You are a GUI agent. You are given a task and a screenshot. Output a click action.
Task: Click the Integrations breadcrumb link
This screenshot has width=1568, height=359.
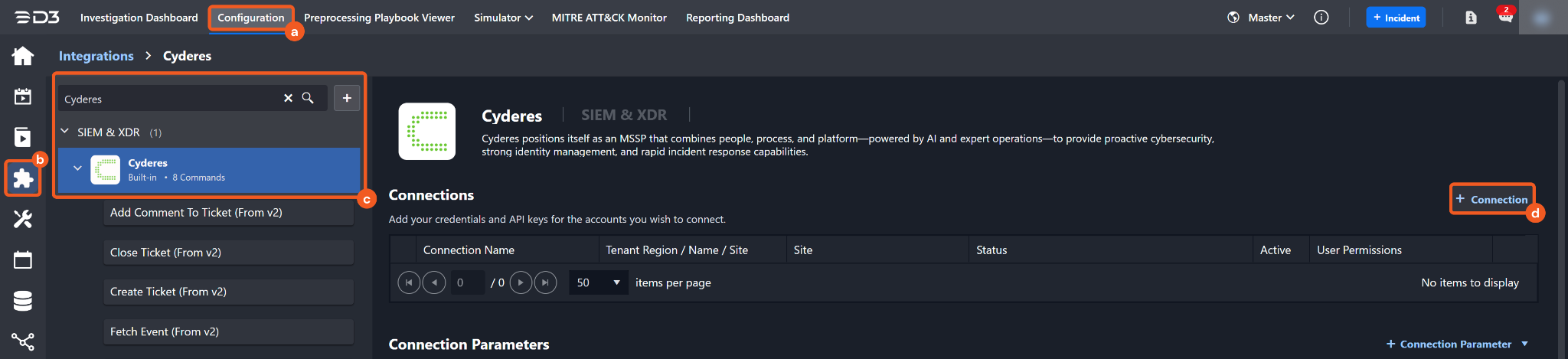pos(96,56)
